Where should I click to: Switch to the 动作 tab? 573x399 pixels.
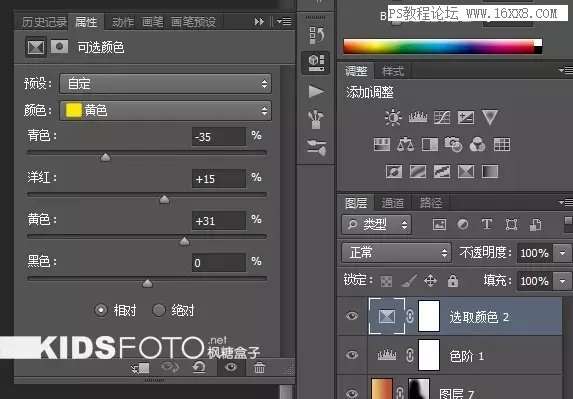pyautogui.click(x=123, y=22)
